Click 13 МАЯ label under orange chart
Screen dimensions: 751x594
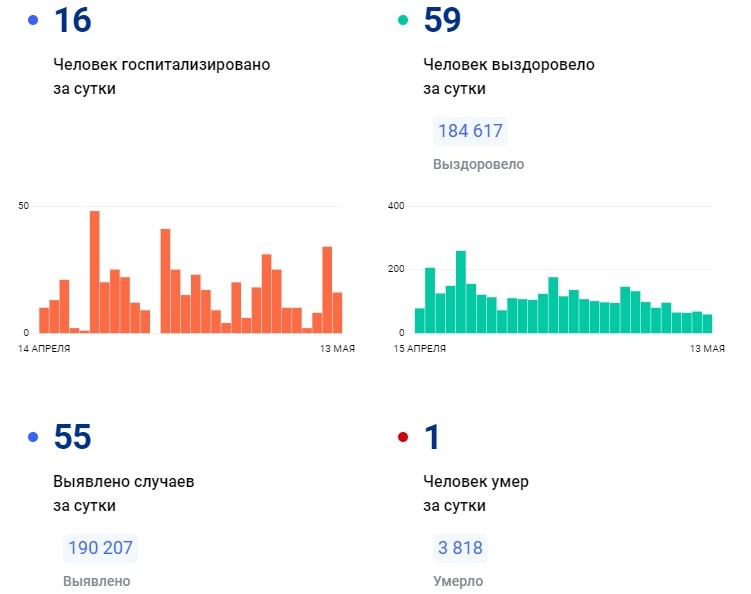tap(330, 348)
